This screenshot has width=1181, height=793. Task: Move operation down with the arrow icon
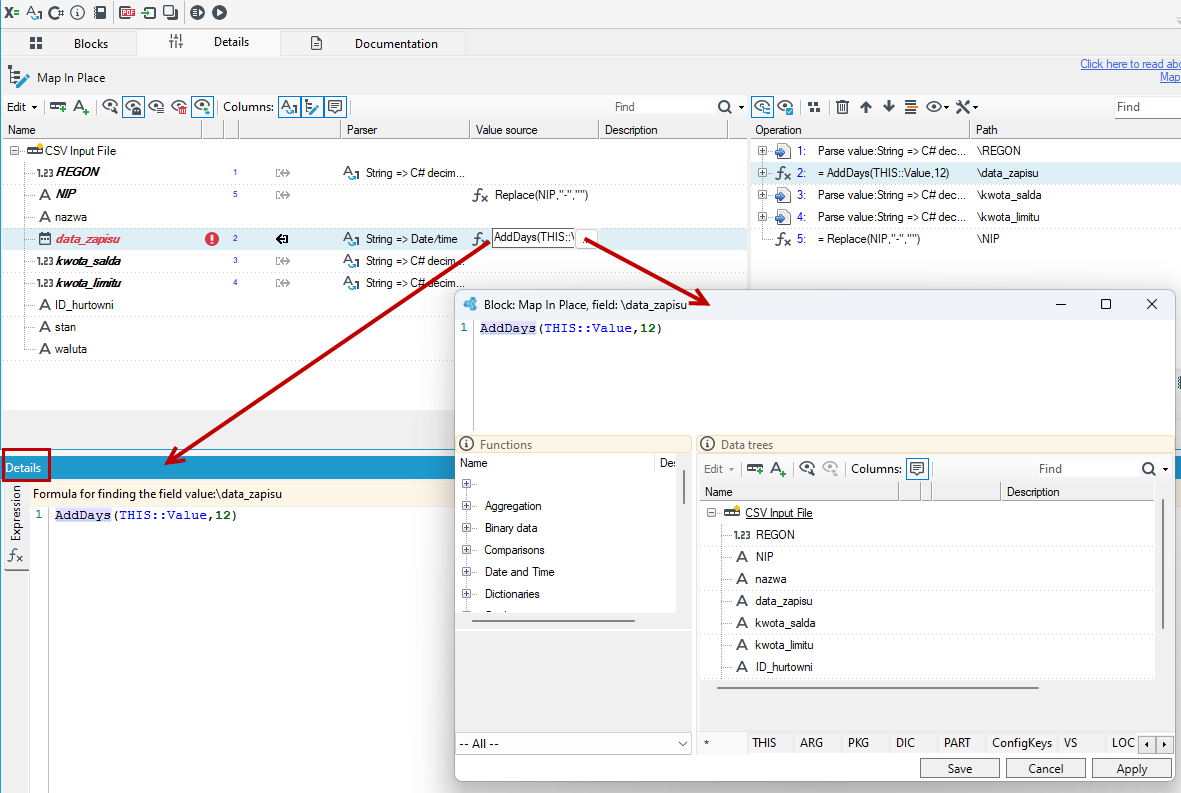point(889,107)
